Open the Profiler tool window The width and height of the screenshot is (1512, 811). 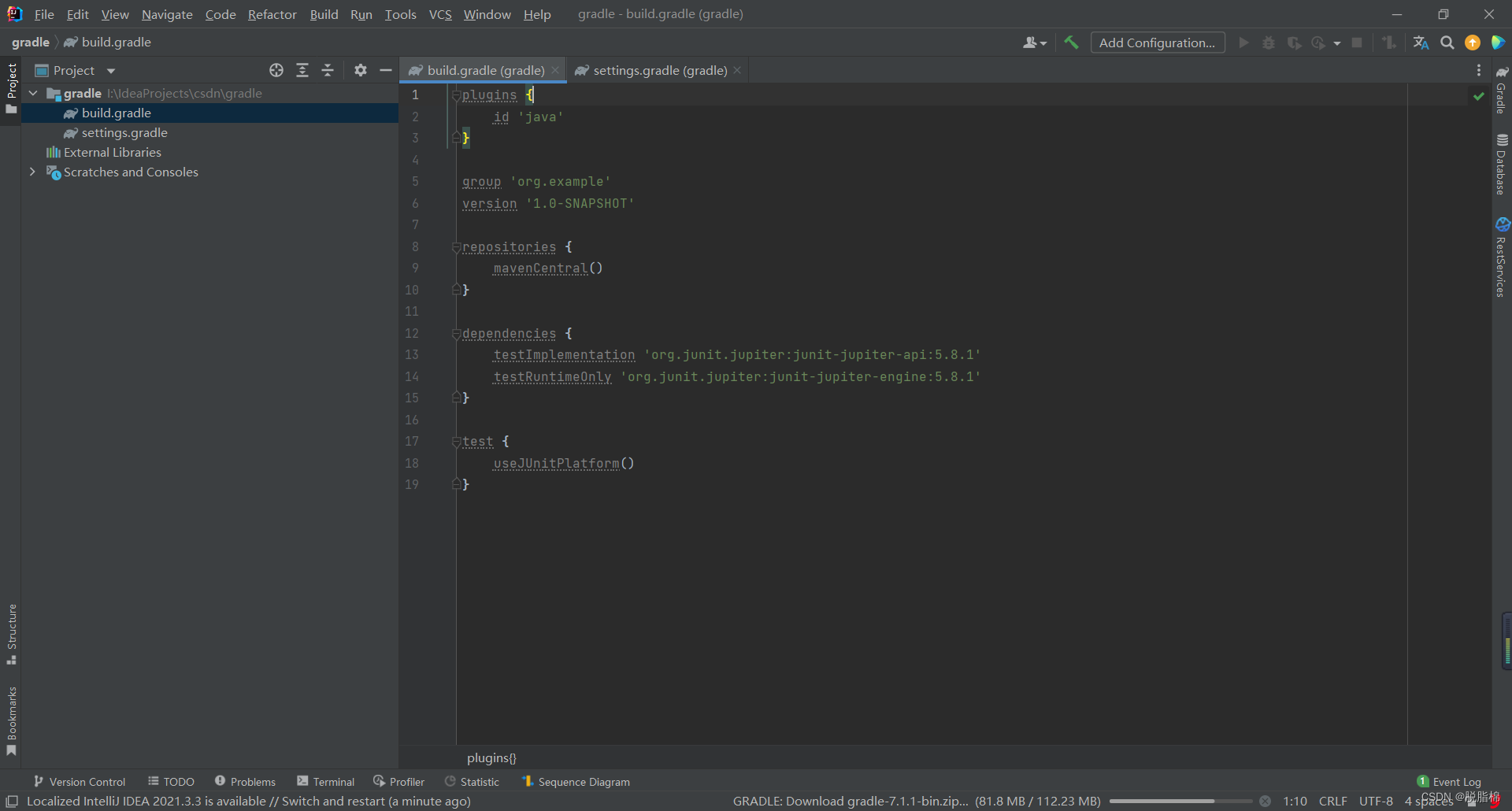point(398,781)
